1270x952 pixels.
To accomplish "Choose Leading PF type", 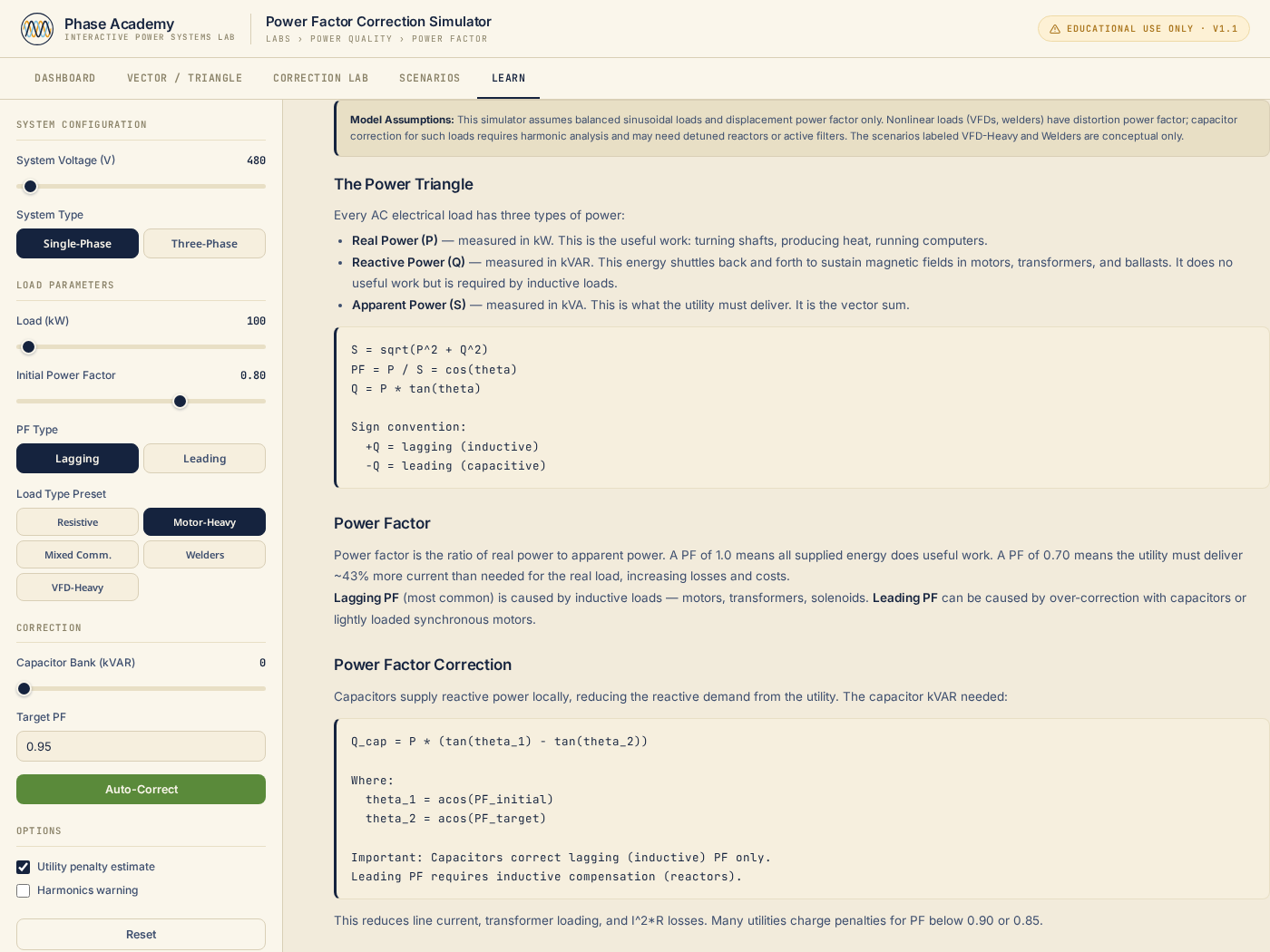I will (204, 458).
